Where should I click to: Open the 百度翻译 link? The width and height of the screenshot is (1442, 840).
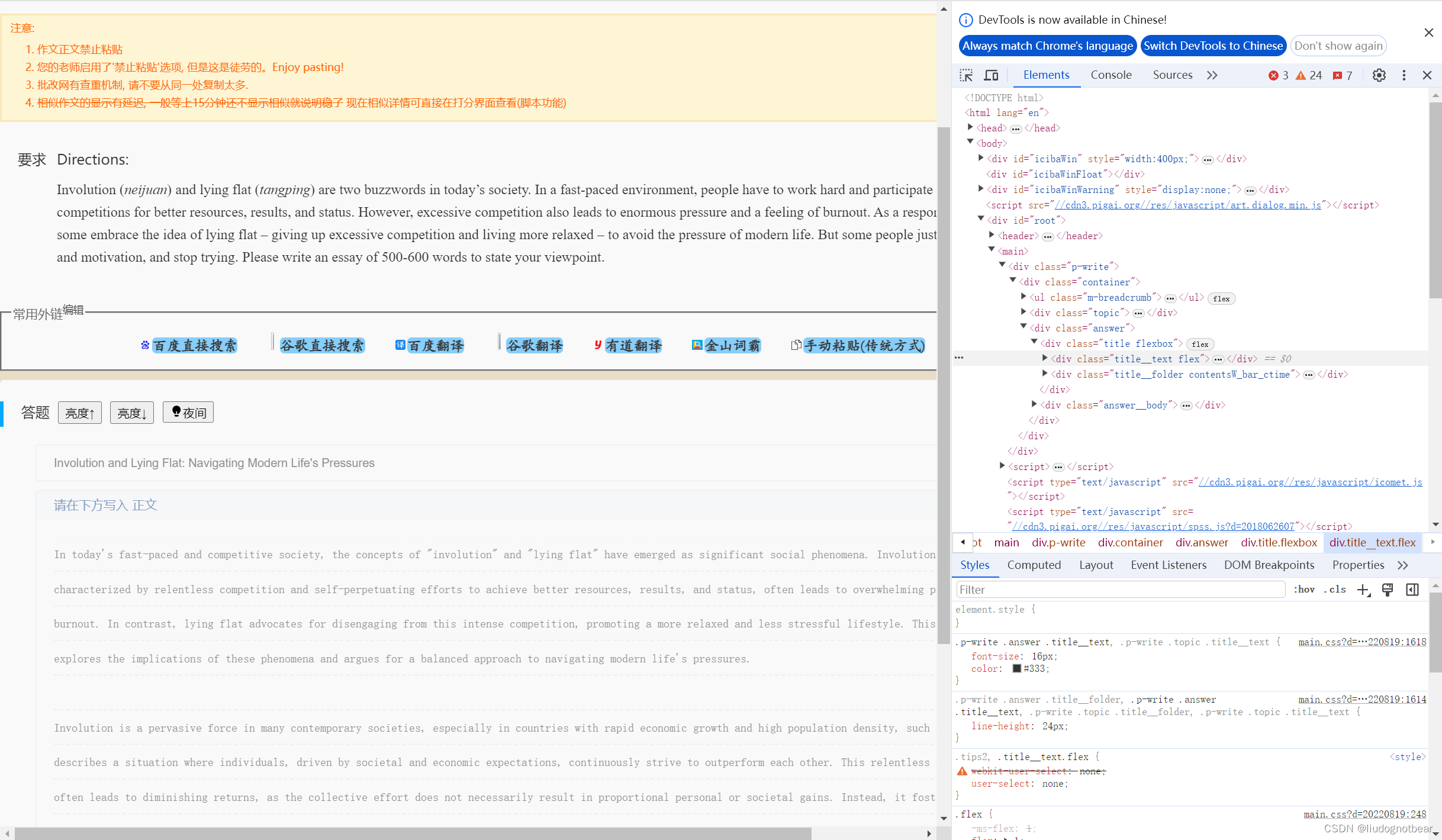[435, 346]
